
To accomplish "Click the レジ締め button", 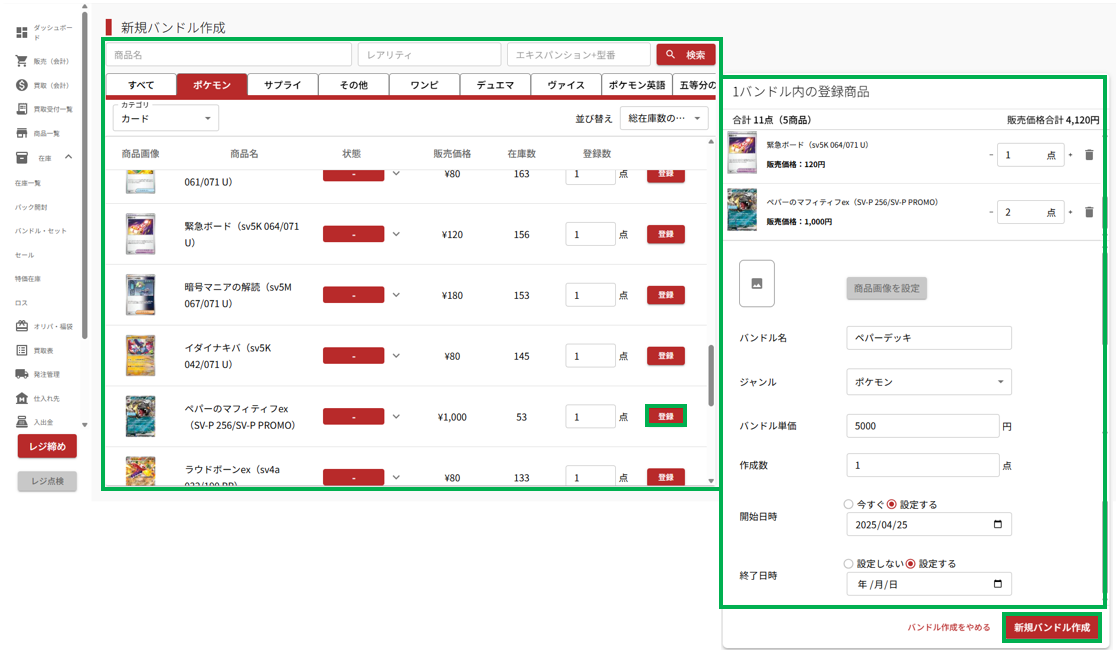I will tap(47, 446).
